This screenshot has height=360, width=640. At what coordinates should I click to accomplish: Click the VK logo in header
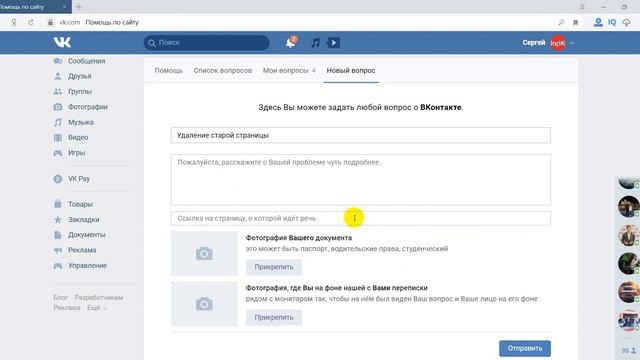[62, 42]
